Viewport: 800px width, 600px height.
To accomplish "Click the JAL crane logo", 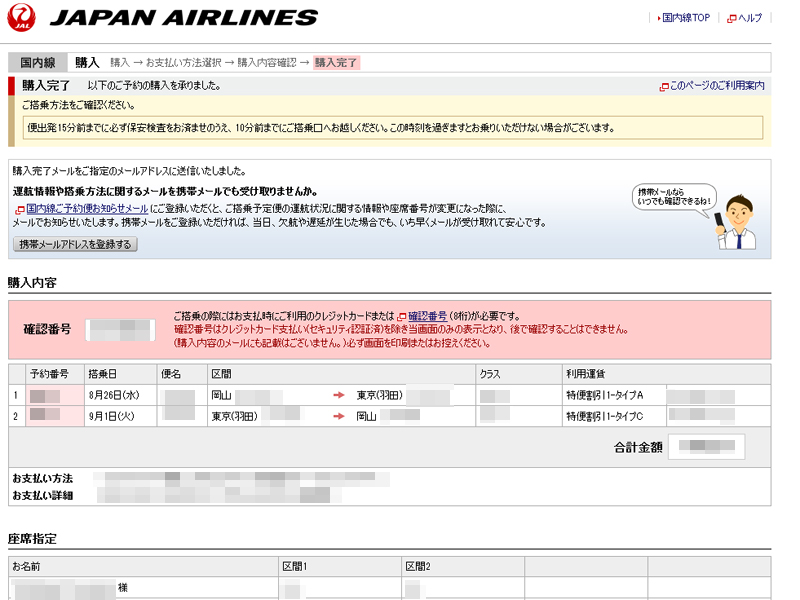I will click(21, 17).
